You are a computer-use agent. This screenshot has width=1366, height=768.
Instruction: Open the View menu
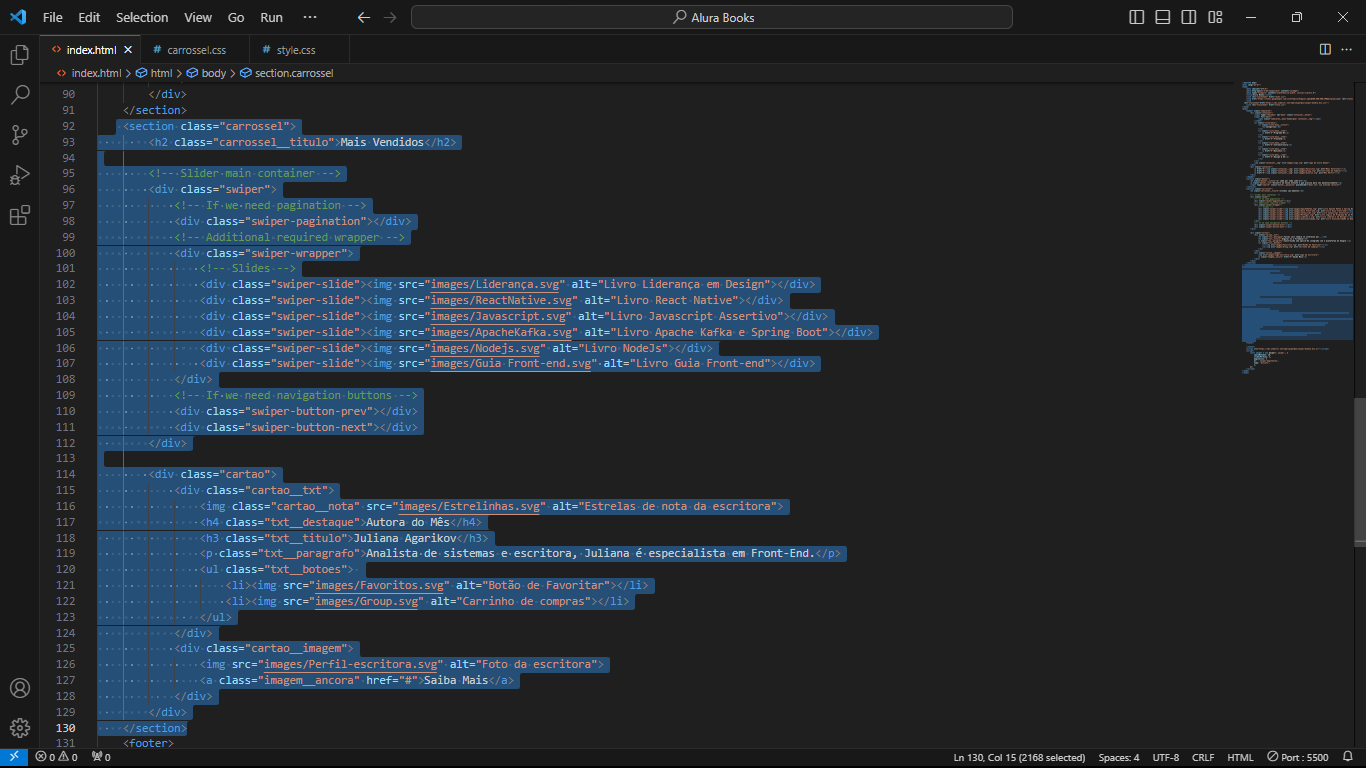(198, 17)
